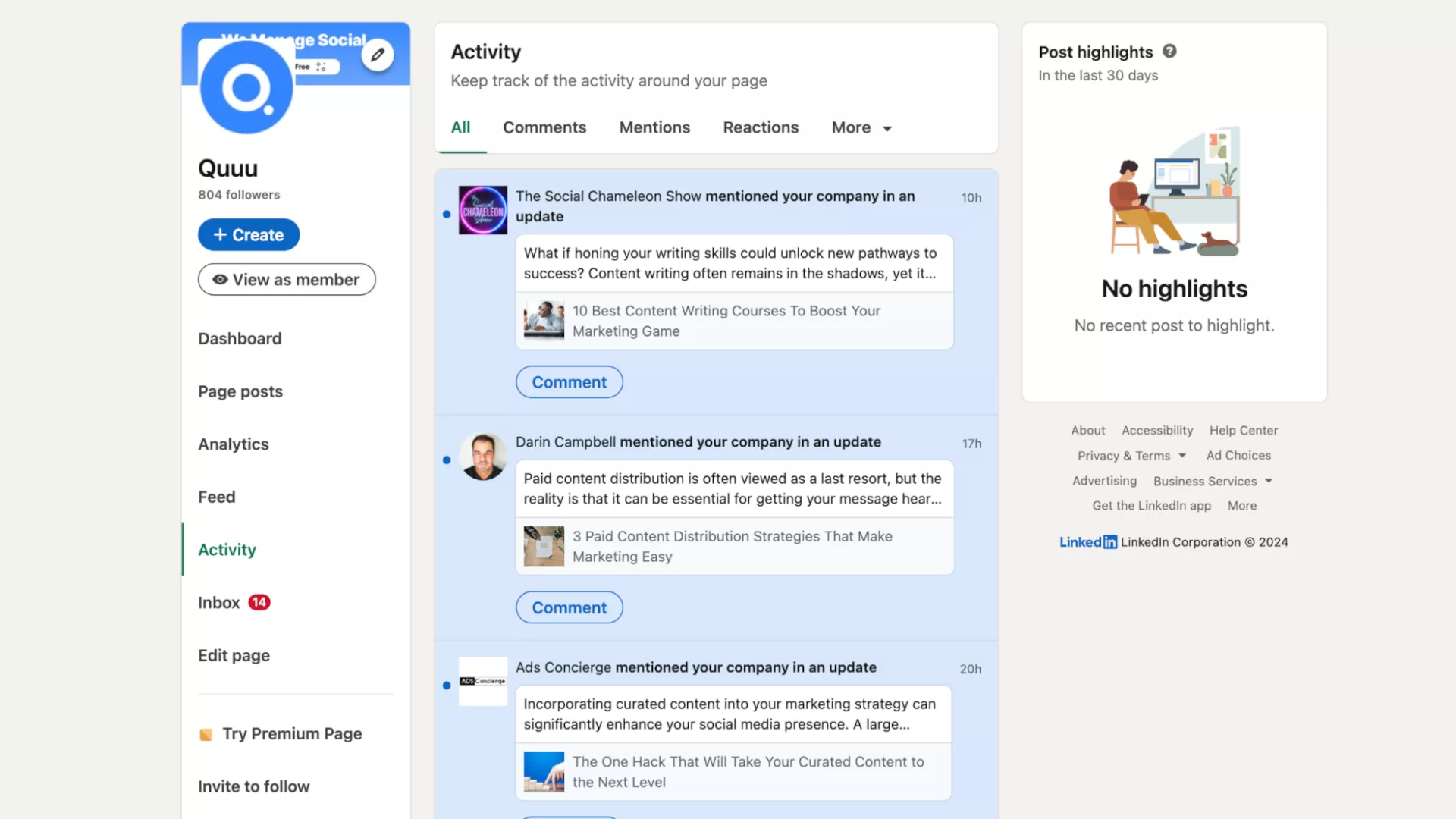
Task: Click View as member eye button
Action: tap(287, 279)
